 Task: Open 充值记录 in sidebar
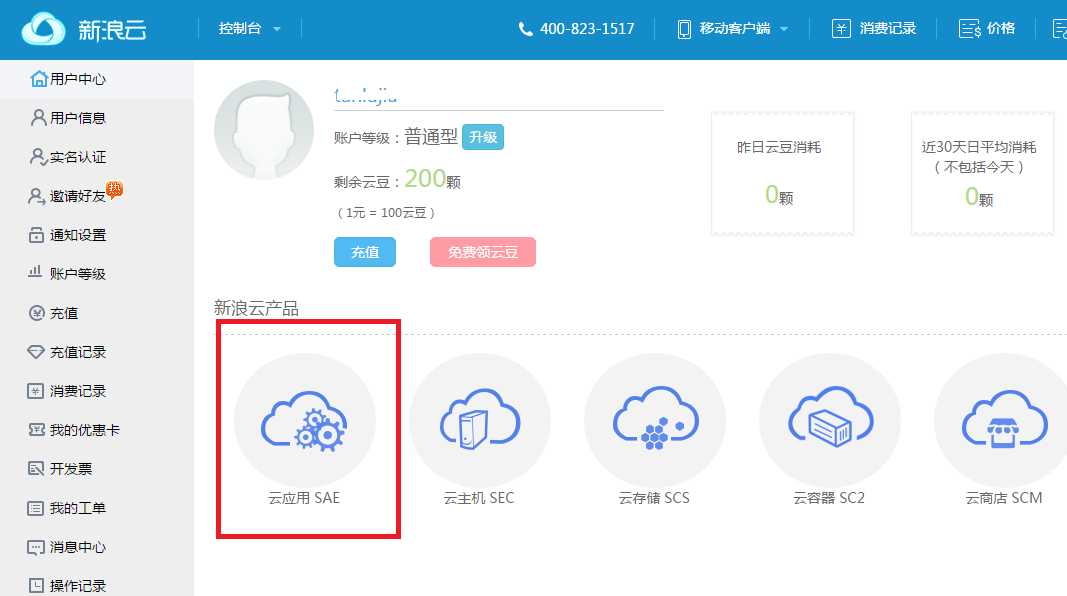pos(78,352)
